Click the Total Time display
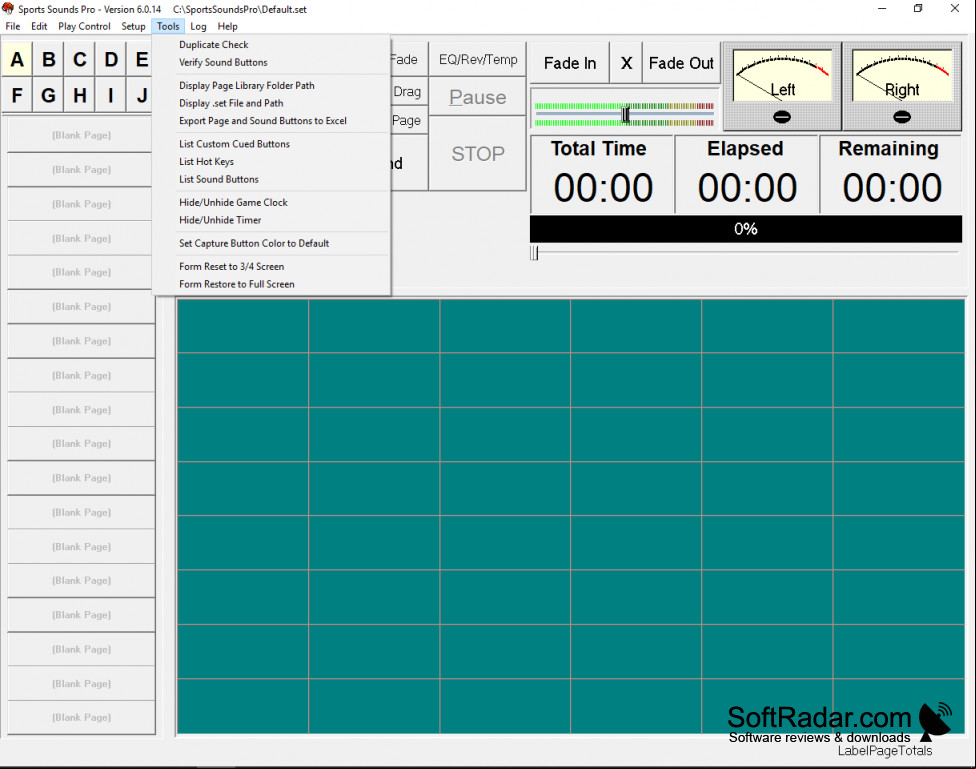The height and width of the screenshot is (769, 976). (603, 174)
